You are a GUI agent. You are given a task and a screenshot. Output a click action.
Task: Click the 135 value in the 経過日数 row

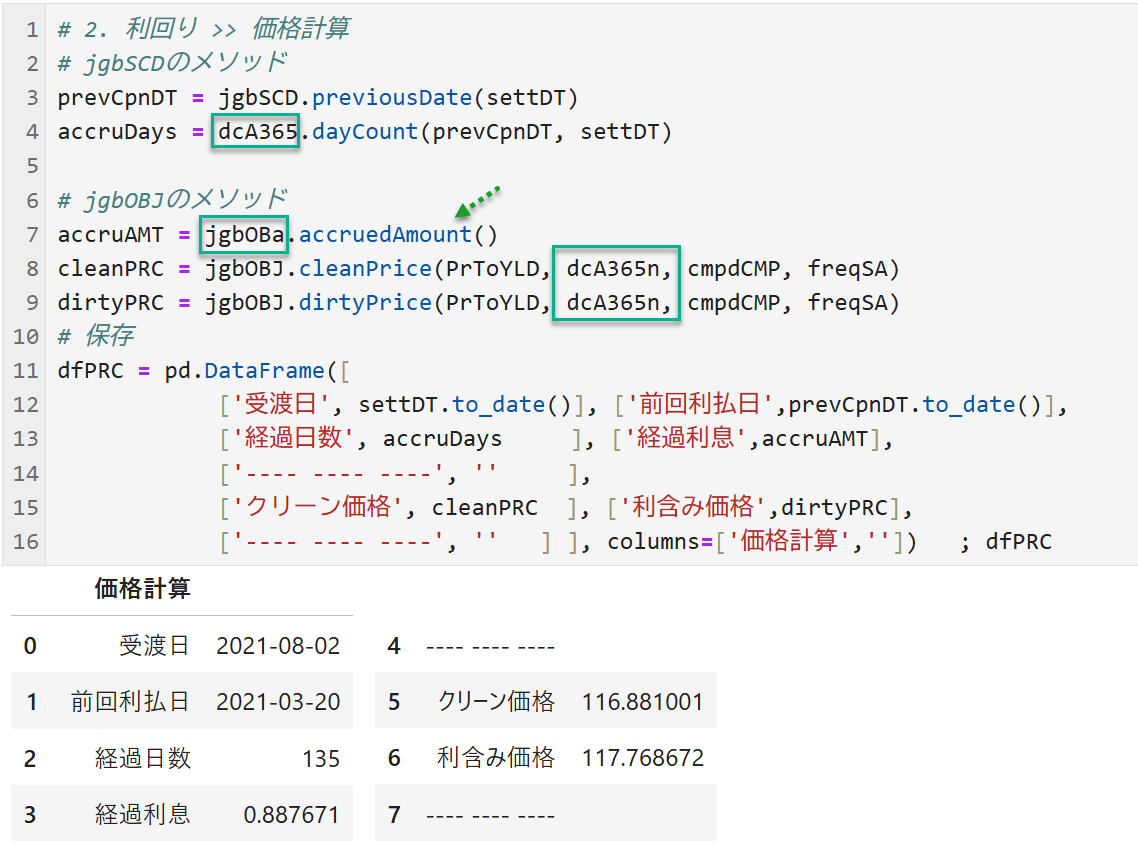tap(321, 758)
